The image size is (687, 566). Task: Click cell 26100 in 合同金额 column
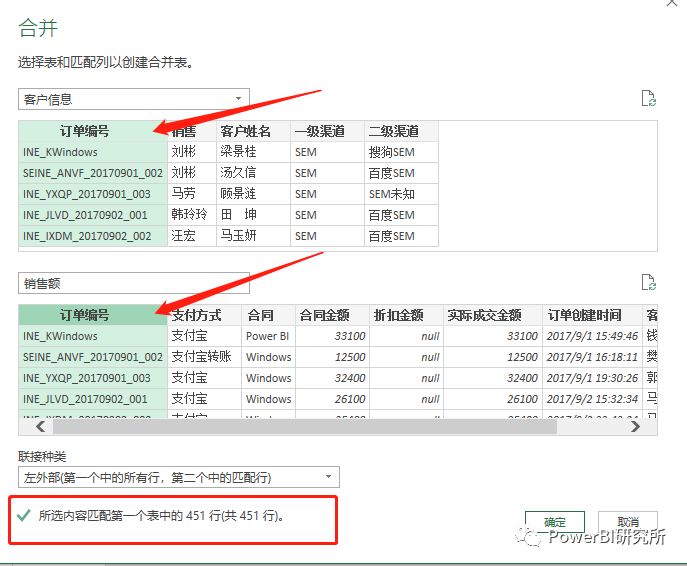coord(333,399)
